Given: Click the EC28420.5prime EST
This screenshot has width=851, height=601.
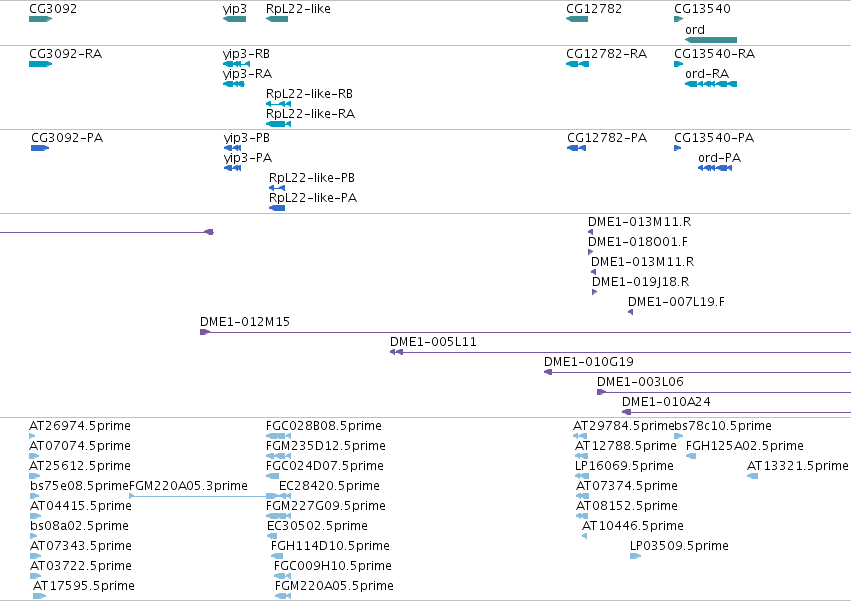Looking at the screenshot, I should (285, 497).
